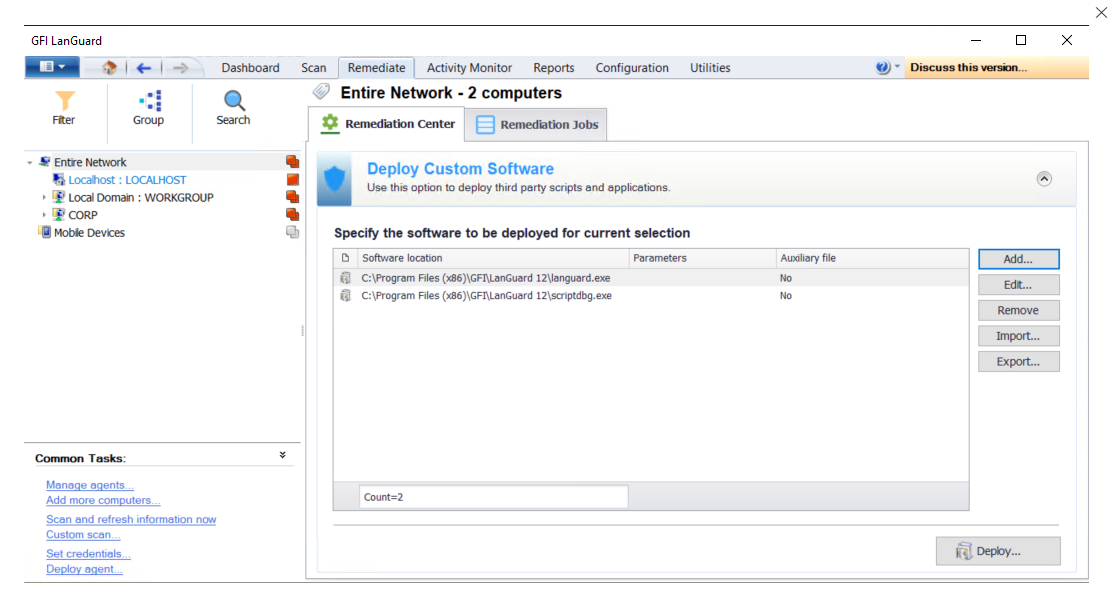Select the scriptdbg.exe software row
This screenshot has height=608, width=1113.
point(651,296)
